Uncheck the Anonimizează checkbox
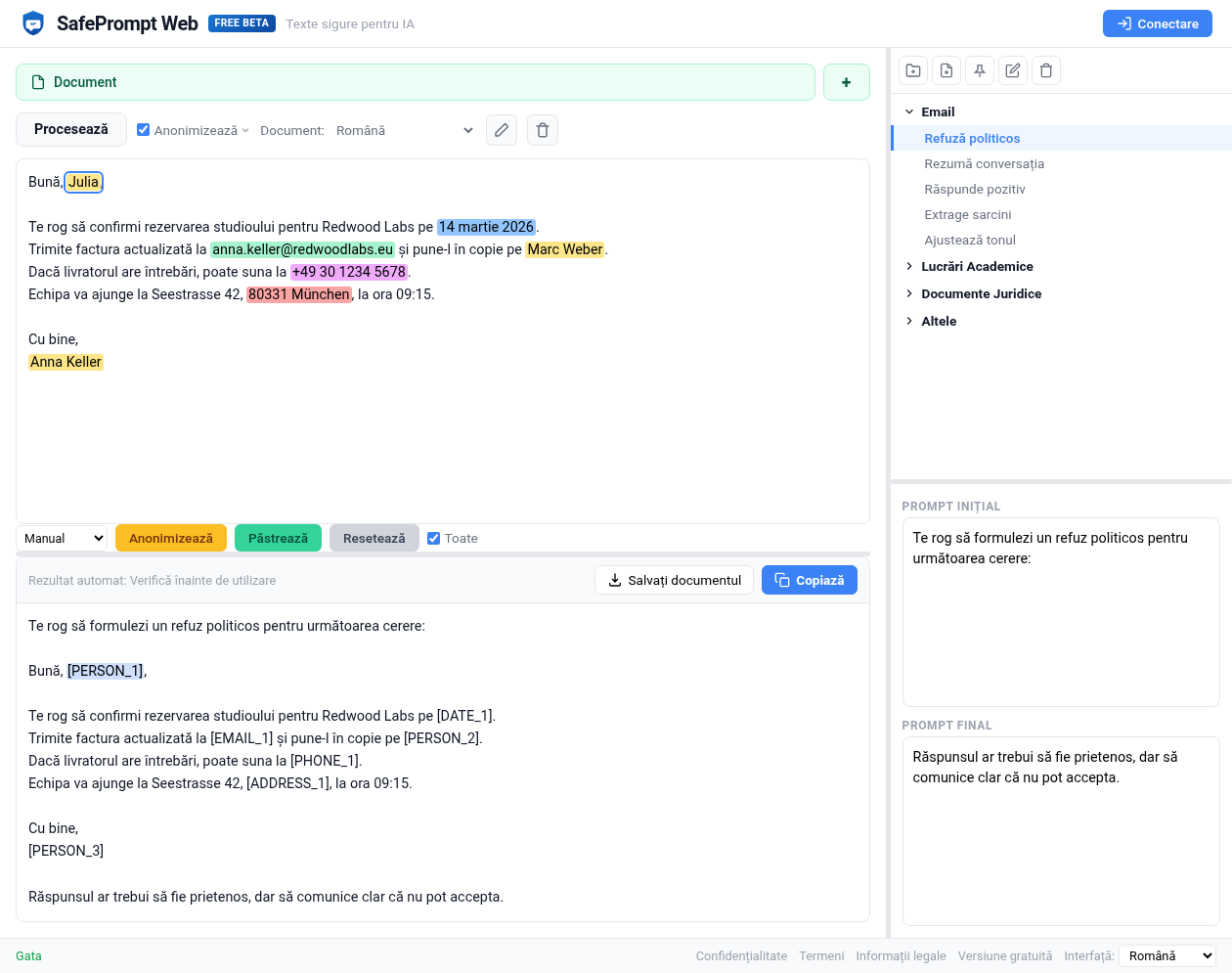The height and width of the screenshot is (973, 1232). 144,130
